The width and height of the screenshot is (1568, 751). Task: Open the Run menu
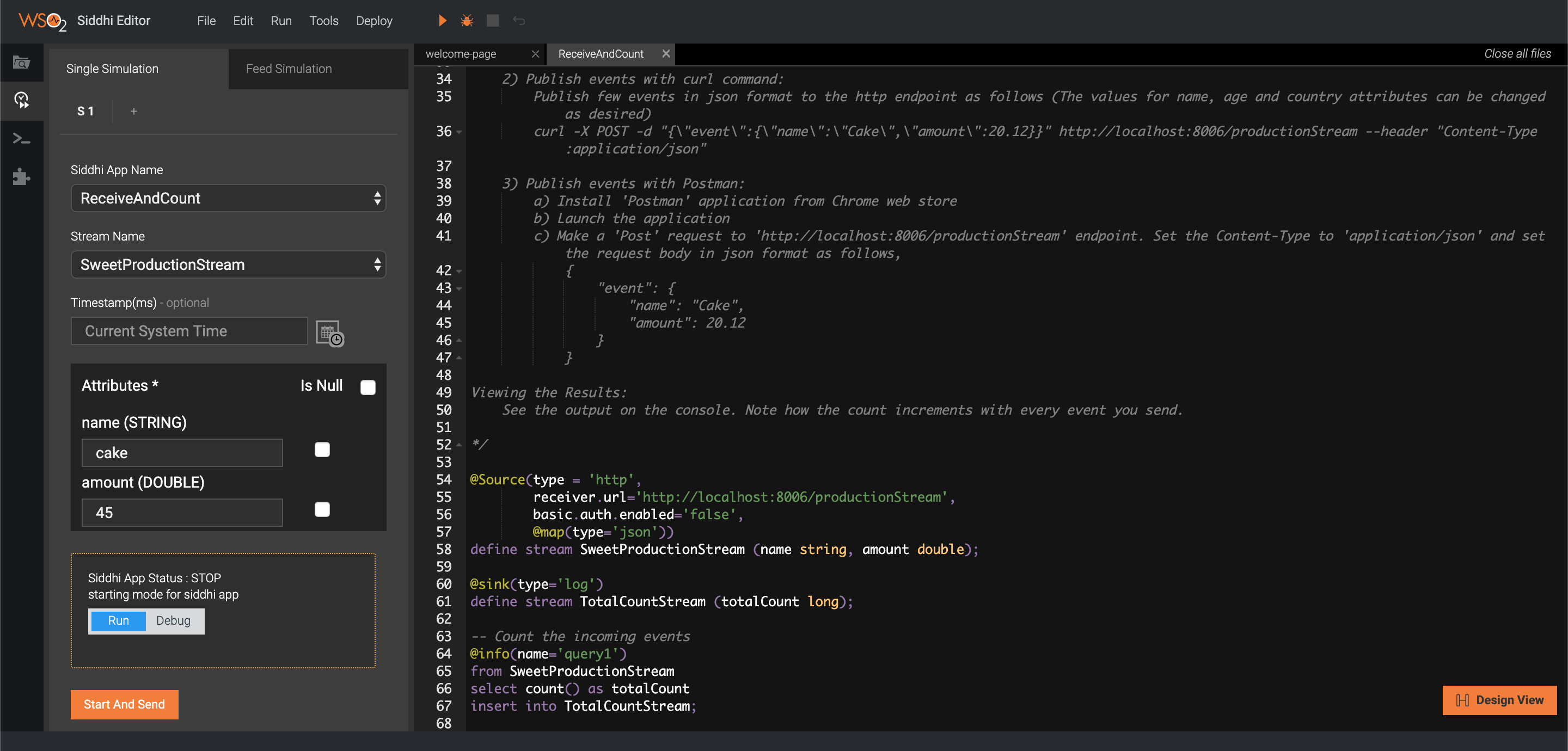click(281, 21)
